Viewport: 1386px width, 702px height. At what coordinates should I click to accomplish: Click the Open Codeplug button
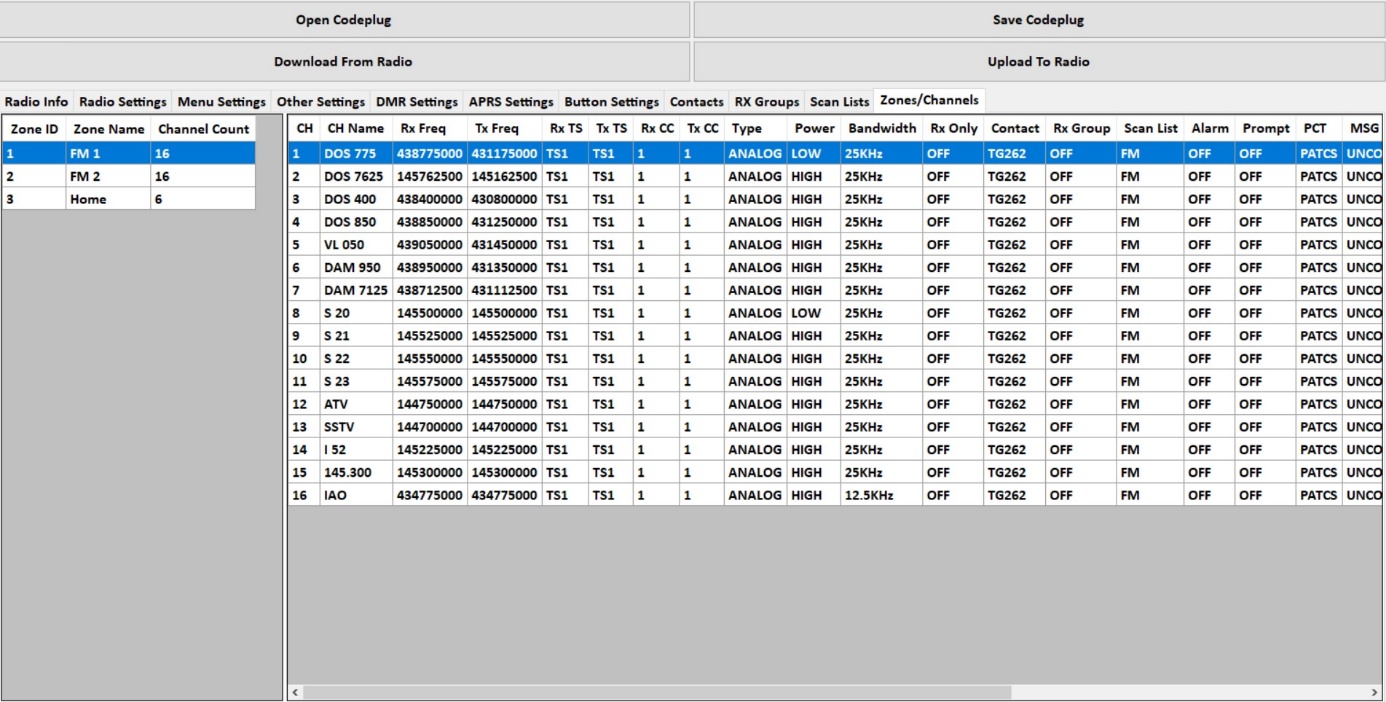(344, 20)
